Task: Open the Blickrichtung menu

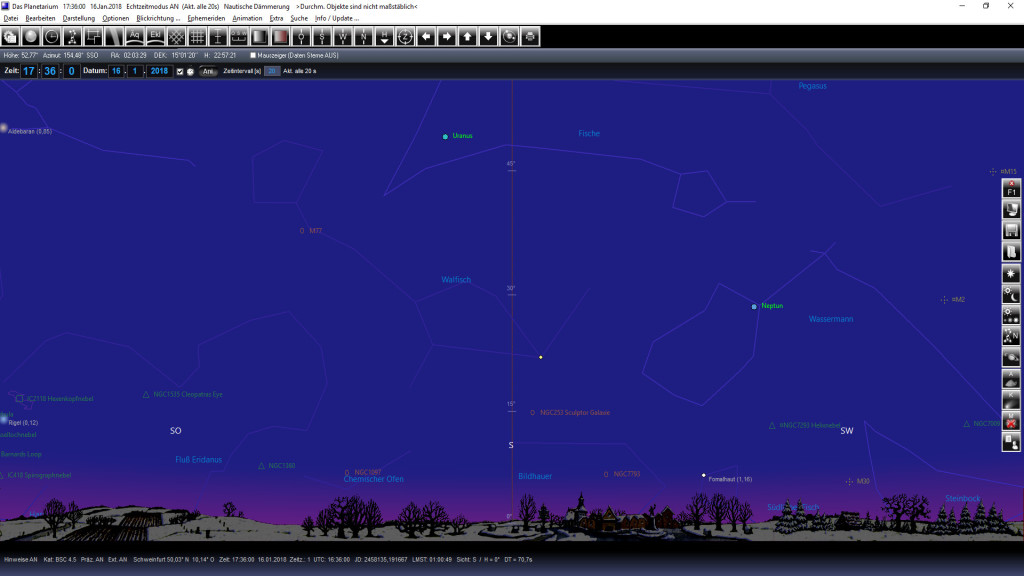Action: pos(158,18)
